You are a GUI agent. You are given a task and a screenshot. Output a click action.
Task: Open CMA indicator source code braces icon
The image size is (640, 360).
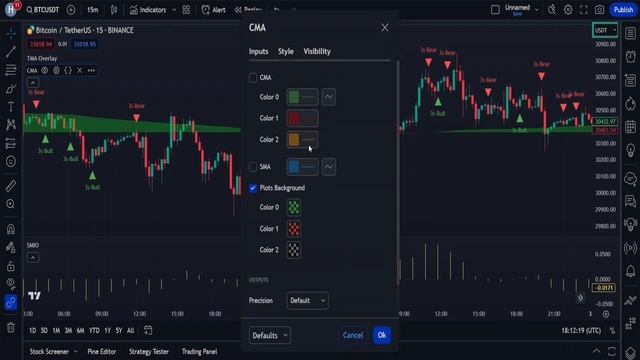click(68, 70)
